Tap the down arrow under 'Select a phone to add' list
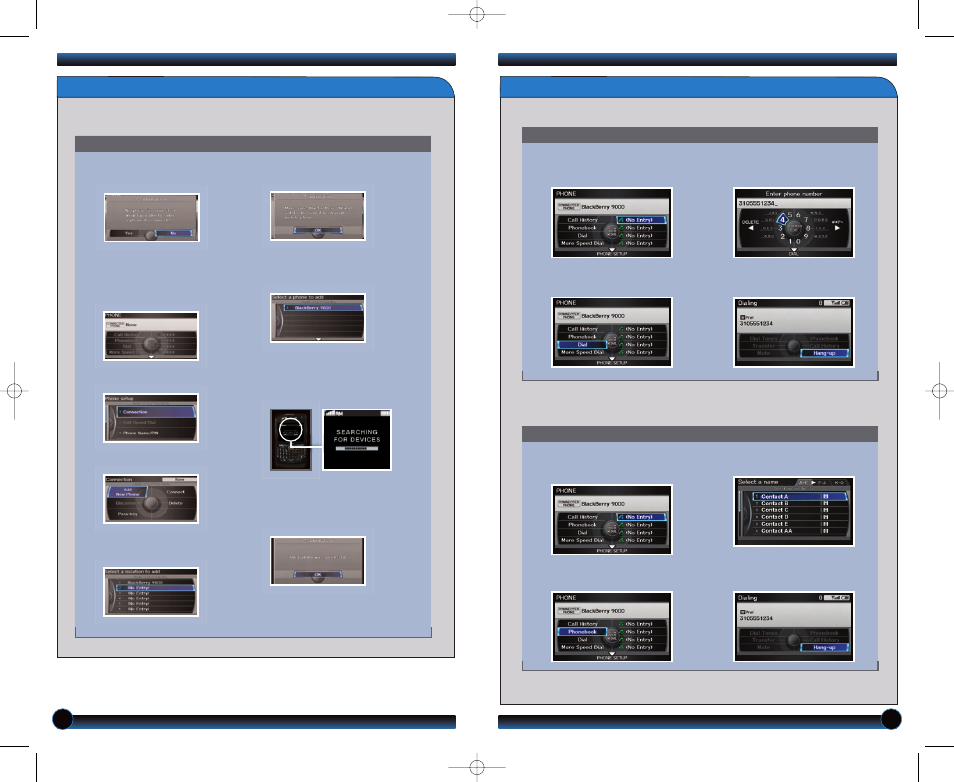Screen dimensions: 954x782 (x=318, y=339)
